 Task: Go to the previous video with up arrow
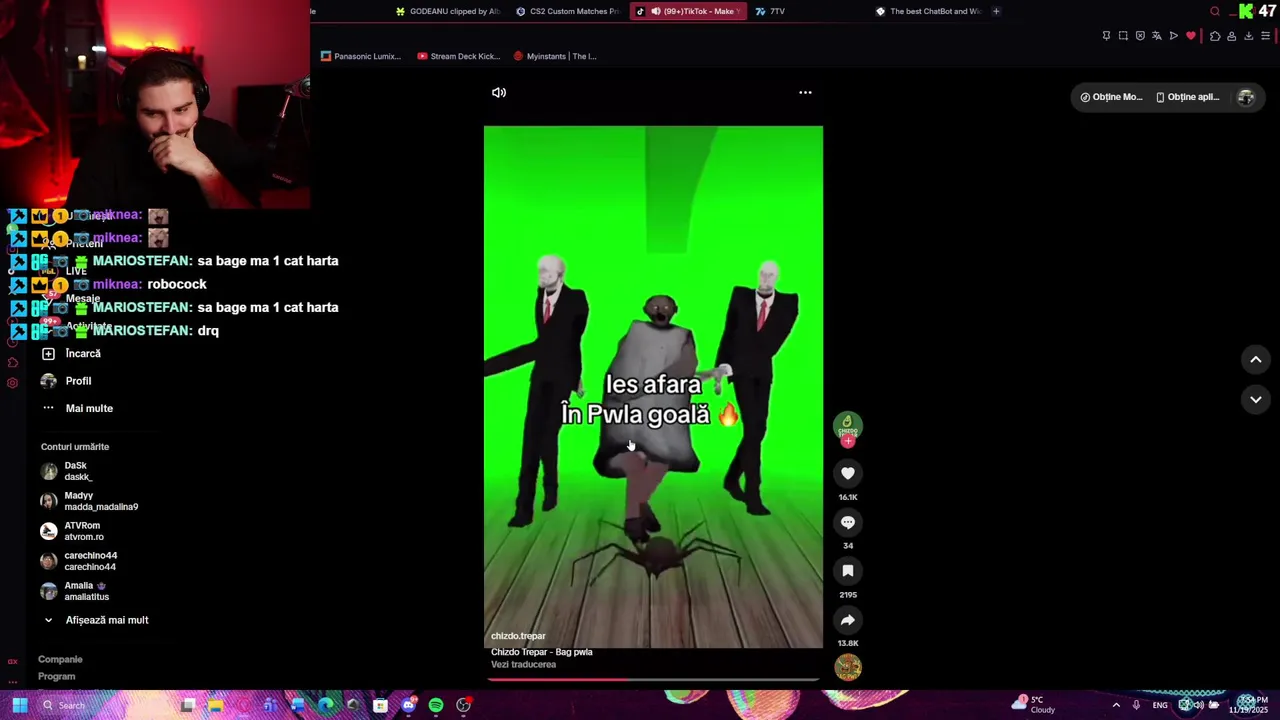[1256, 360]
